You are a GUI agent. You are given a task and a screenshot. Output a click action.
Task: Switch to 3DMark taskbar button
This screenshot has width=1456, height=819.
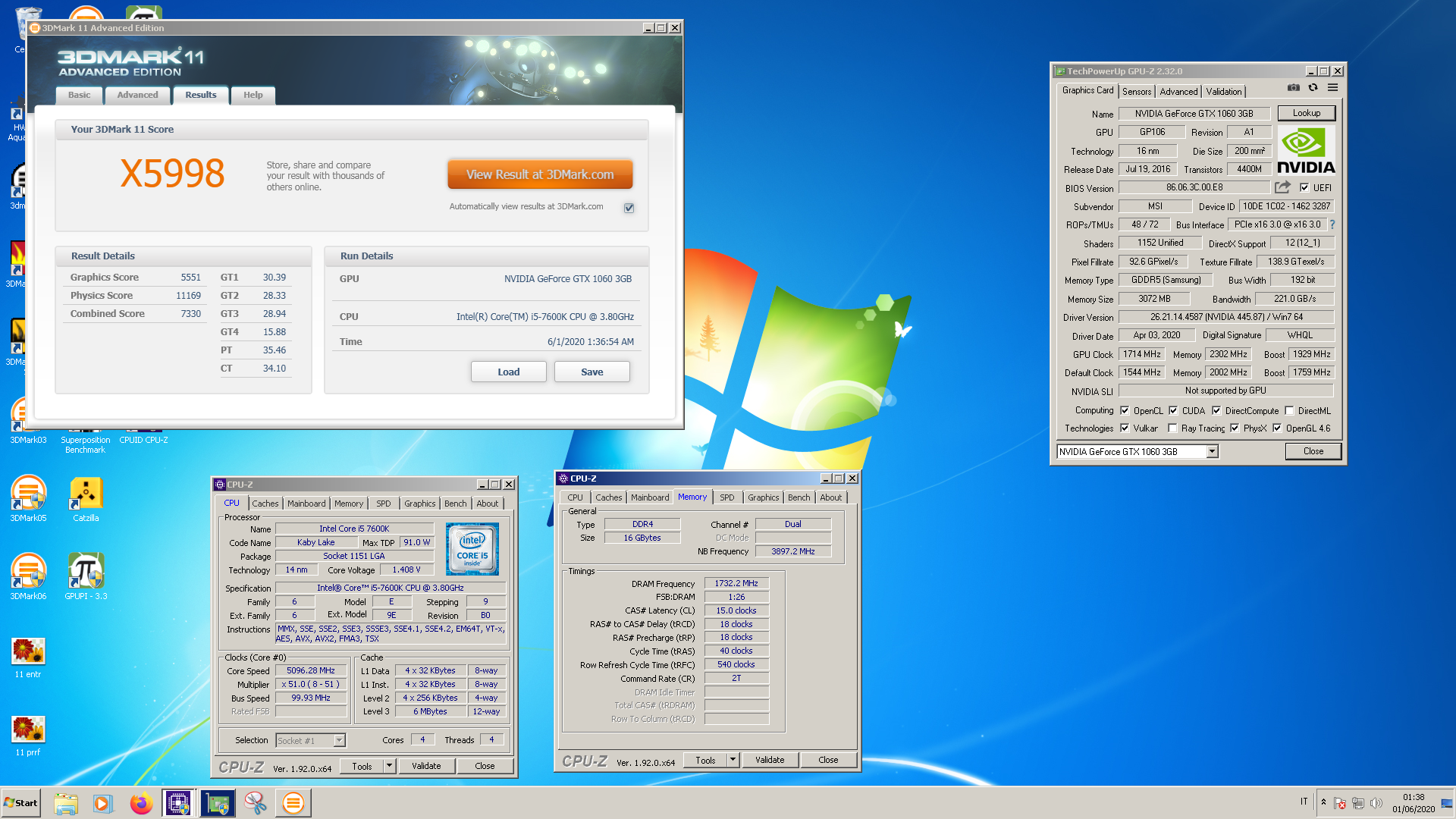pyautogui.click(x=293, y=803)
